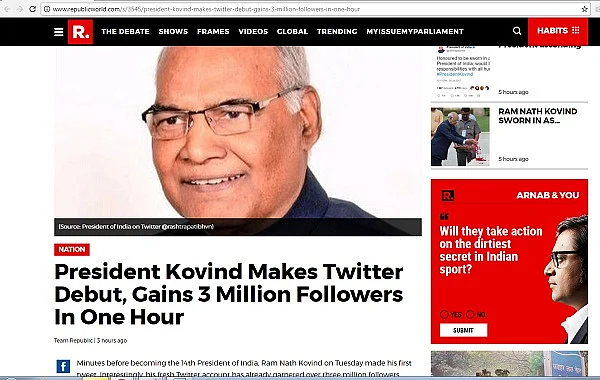Click the site info icon in address bar

tap(47, 9)
